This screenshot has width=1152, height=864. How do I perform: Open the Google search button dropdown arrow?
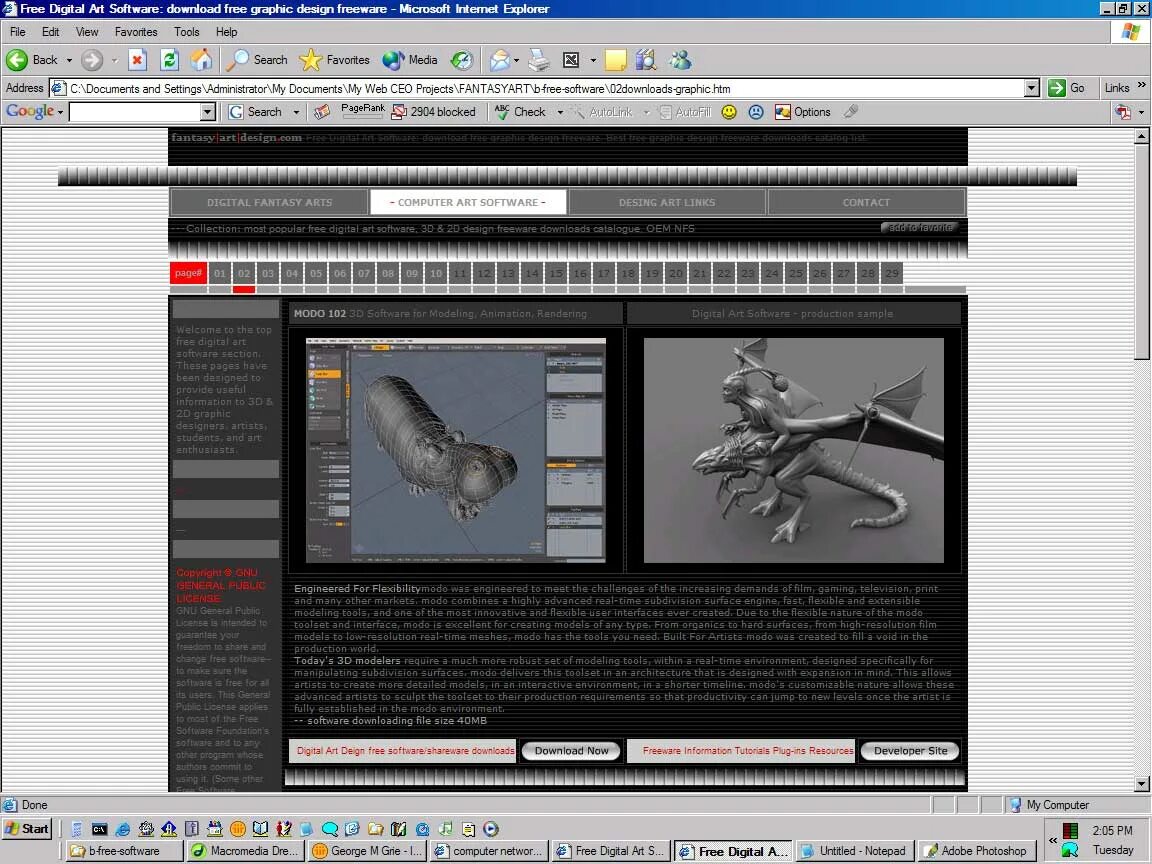(295, 112)
